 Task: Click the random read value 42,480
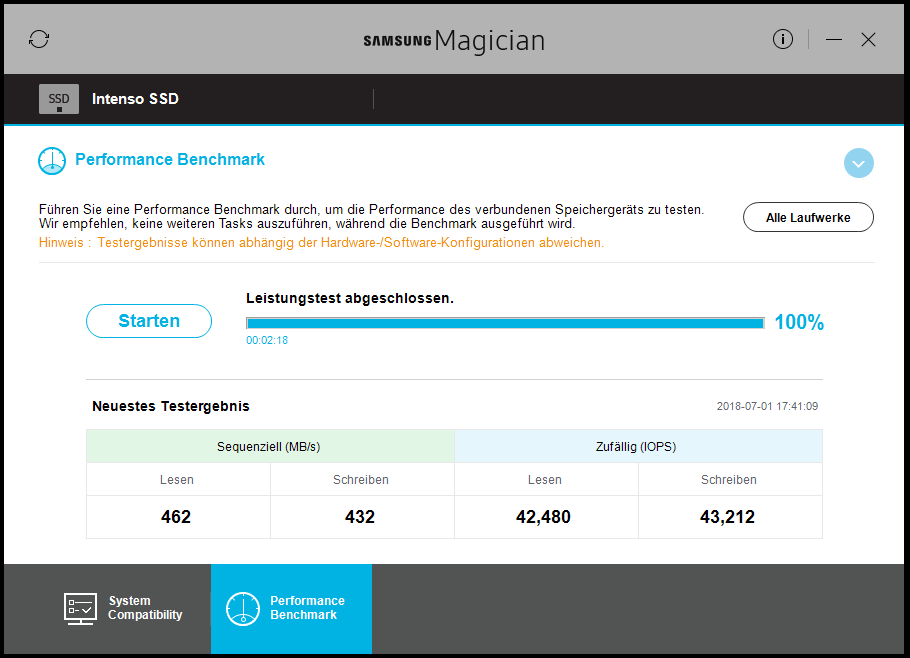click(543, 516)
